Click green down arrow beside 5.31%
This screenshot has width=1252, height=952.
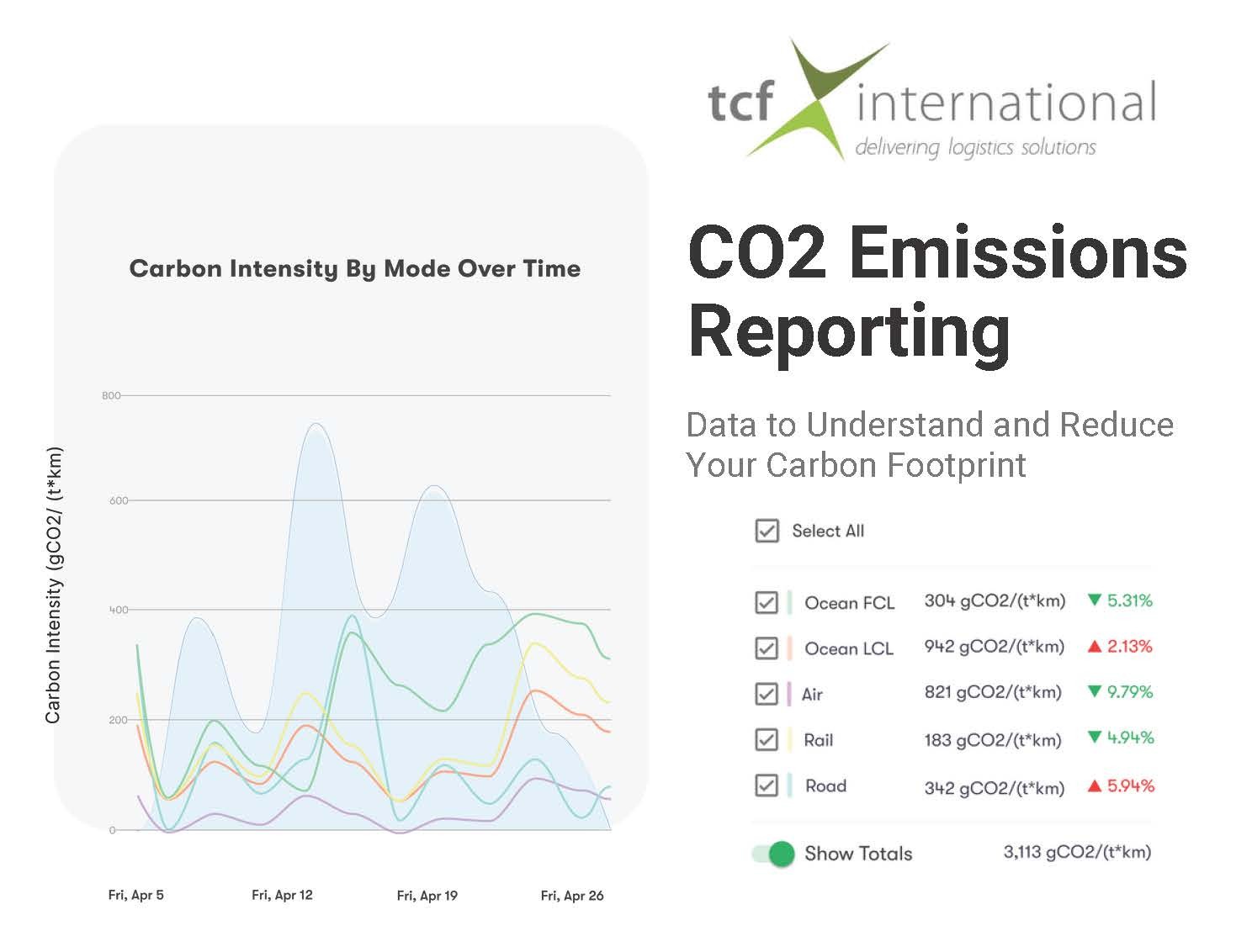pos(1094,600)
